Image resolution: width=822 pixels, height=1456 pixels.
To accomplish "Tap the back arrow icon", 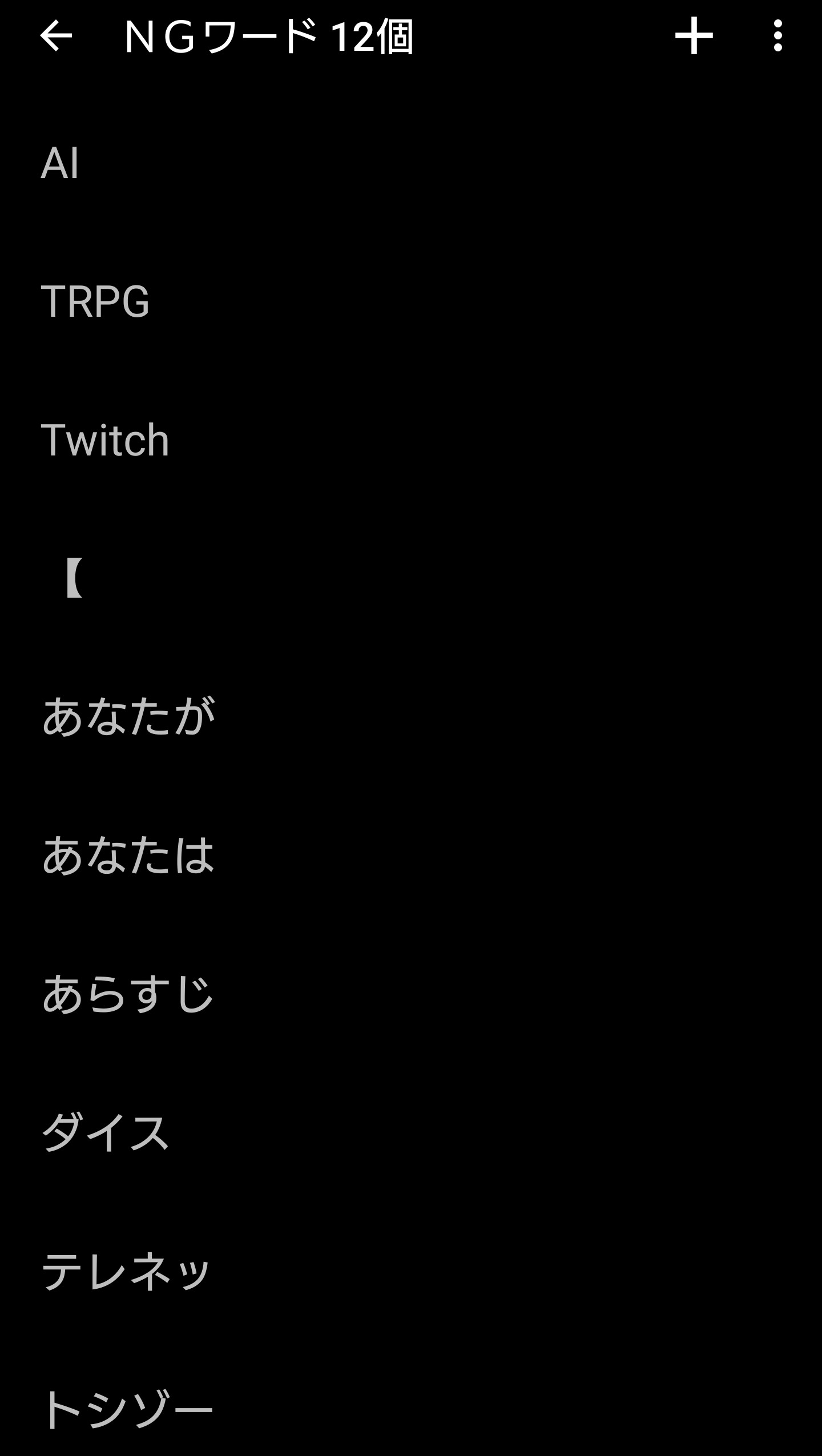I will coord(56,36).
